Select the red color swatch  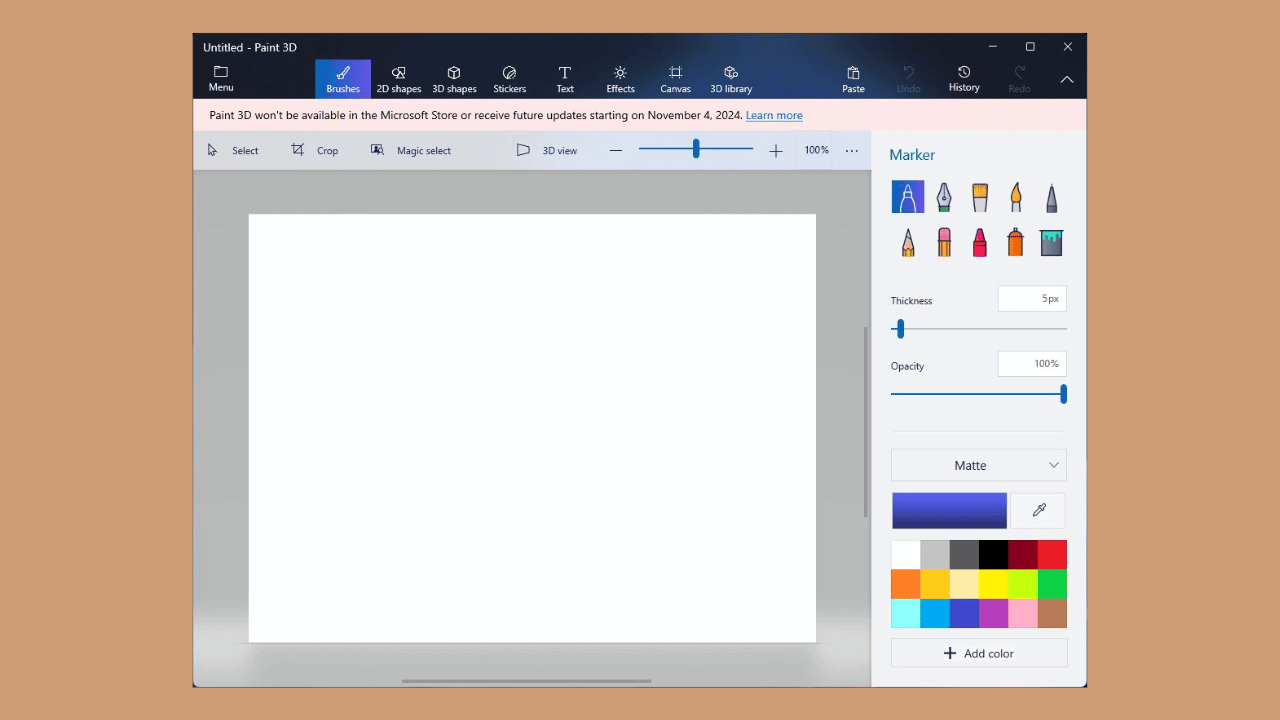(1052, 554)
